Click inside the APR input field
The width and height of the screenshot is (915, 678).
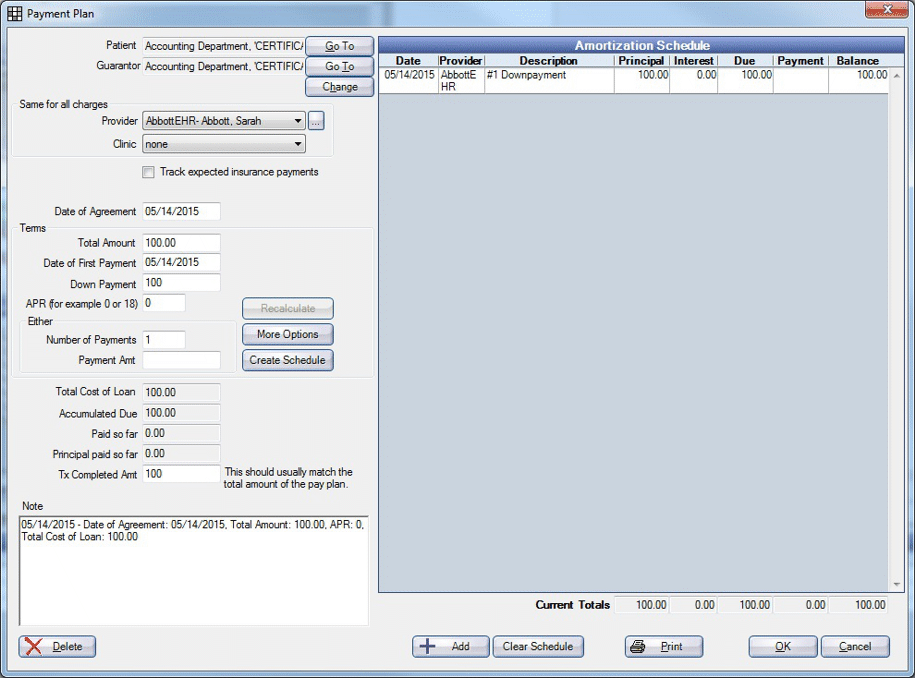click(162, 302)
